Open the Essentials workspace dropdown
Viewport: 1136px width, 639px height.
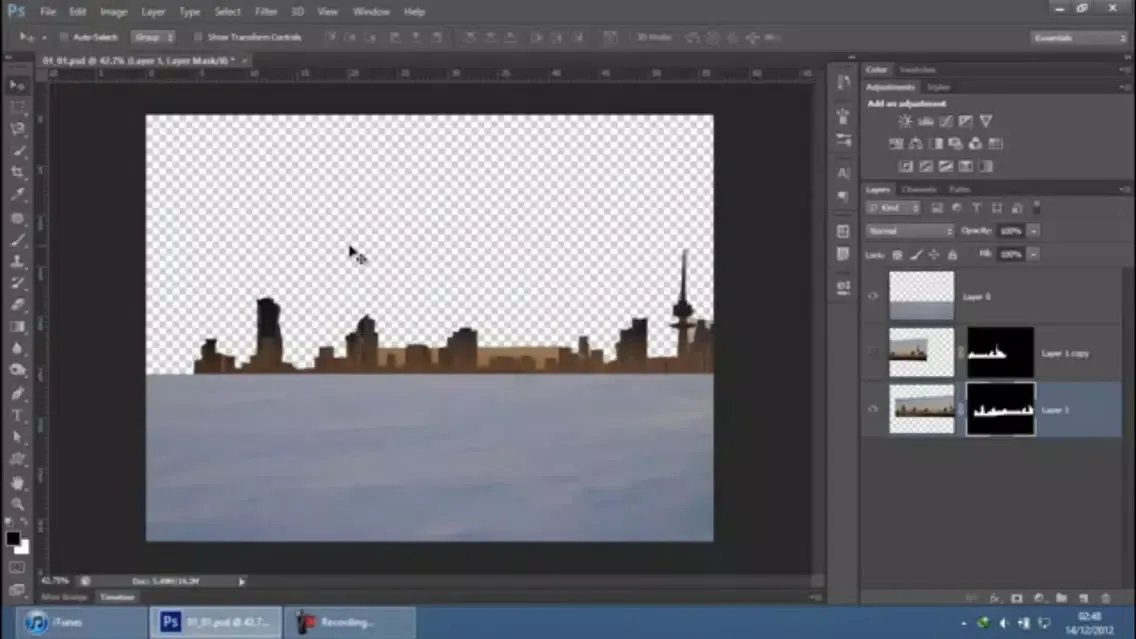tap(1079, 38)
